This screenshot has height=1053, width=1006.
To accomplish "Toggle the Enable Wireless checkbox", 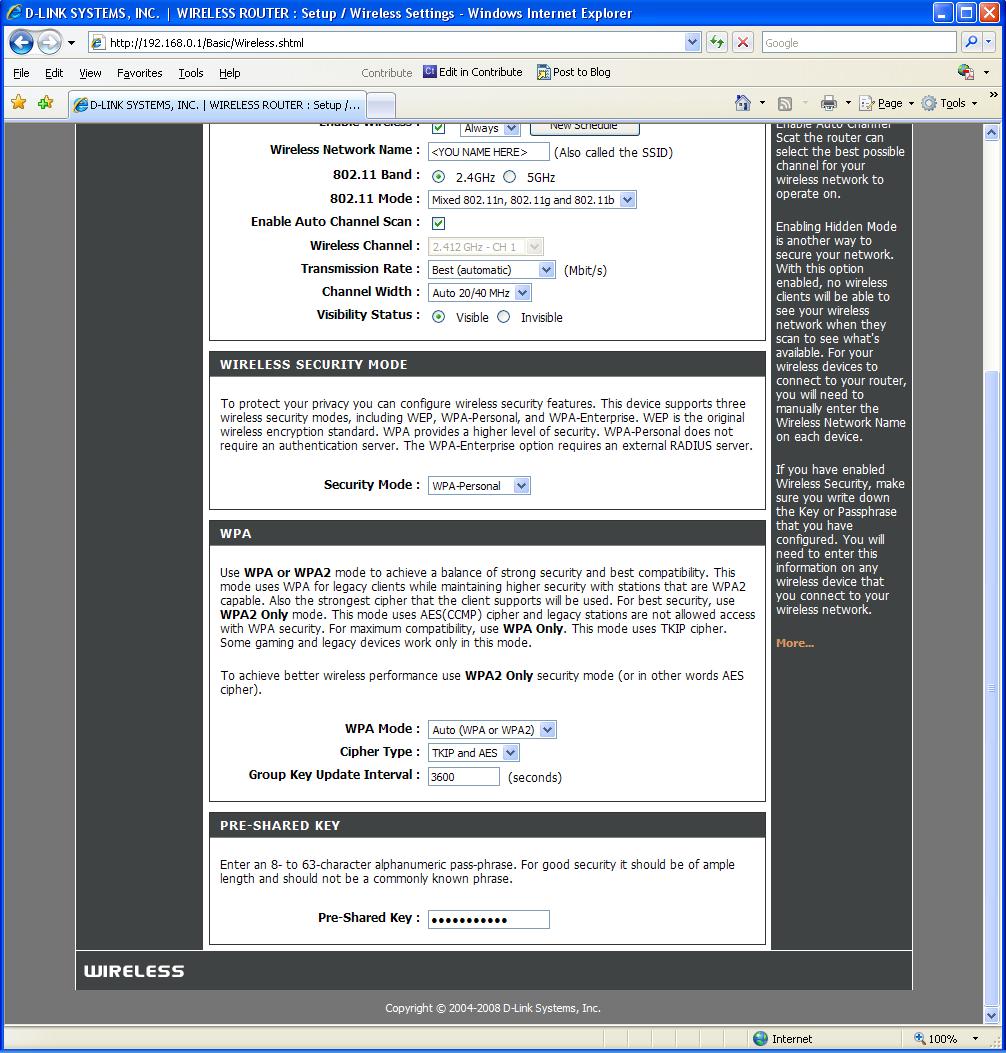I will 439,128.
